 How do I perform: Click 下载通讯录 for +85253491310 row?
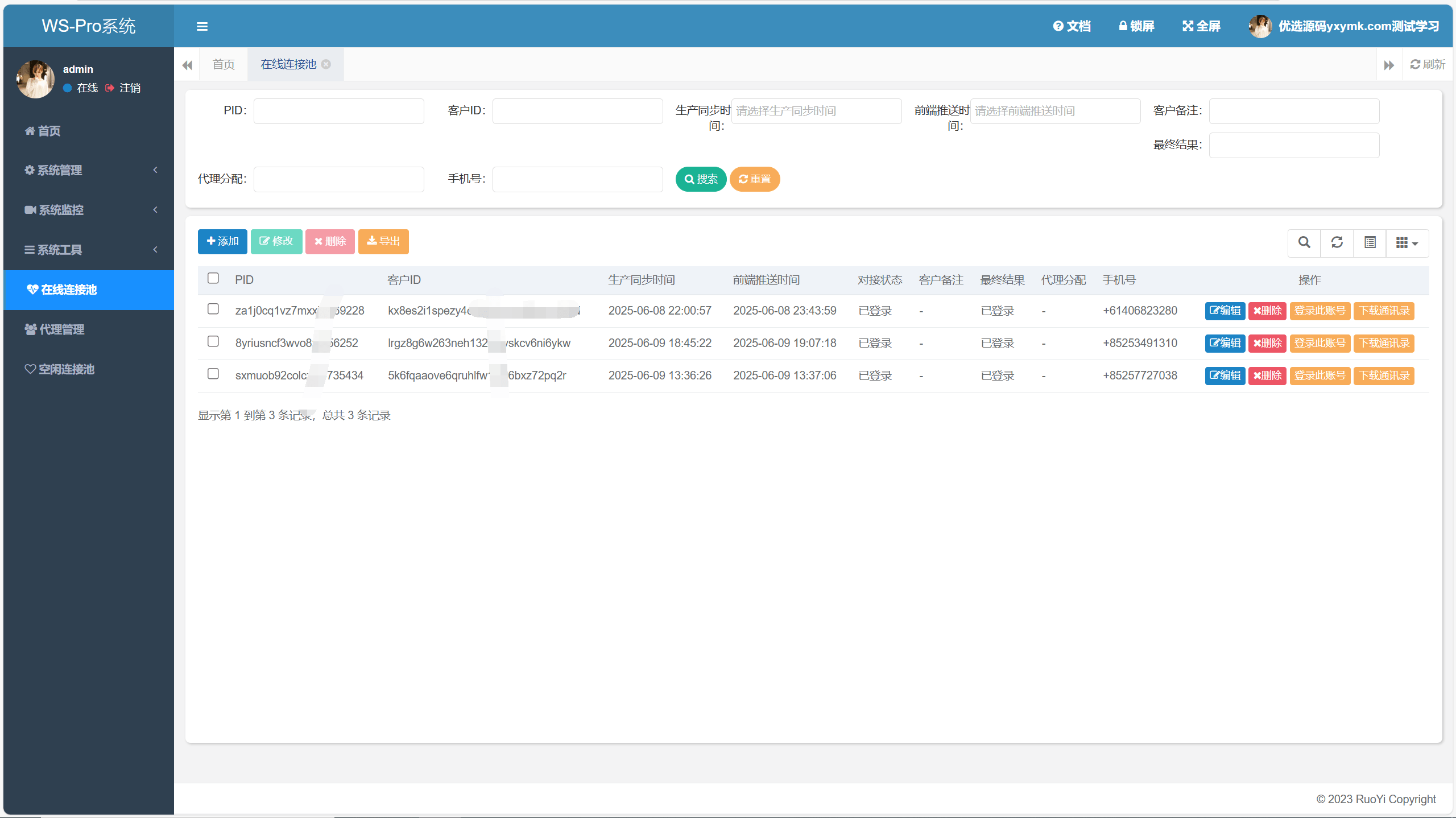pyautogui.click(x=1384, y=343)
